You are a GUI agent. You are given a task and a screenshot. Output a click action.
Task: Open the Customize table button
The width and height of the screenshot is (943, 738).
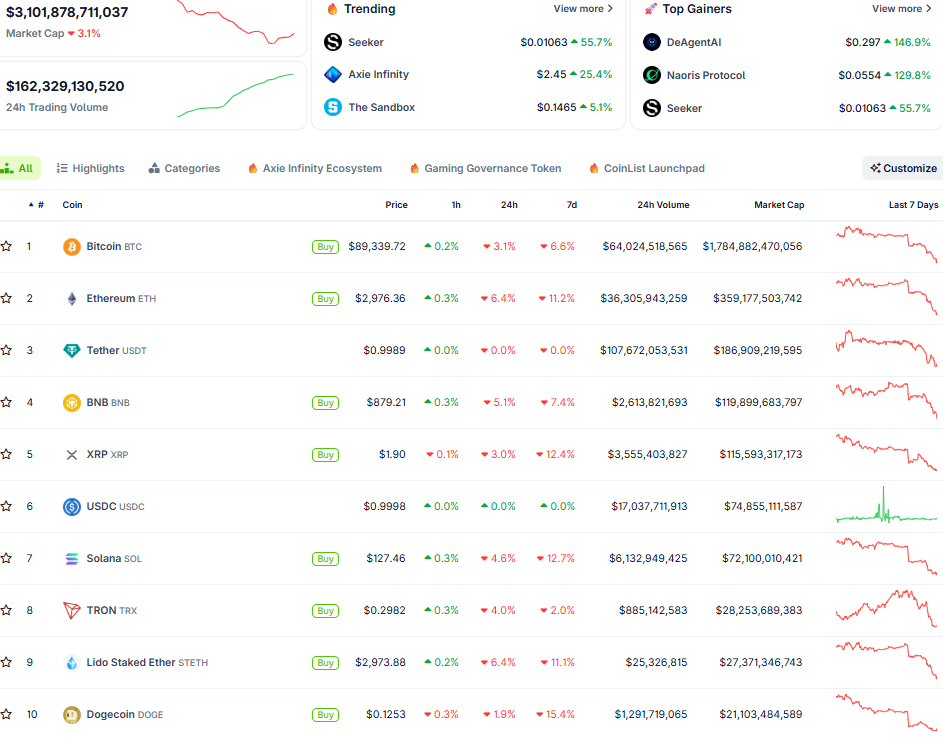coord(903,168)
